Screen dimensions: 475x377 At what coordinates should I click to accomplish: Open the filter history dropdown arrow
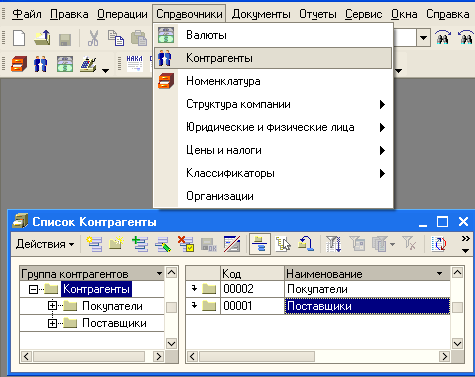[392, 245]
